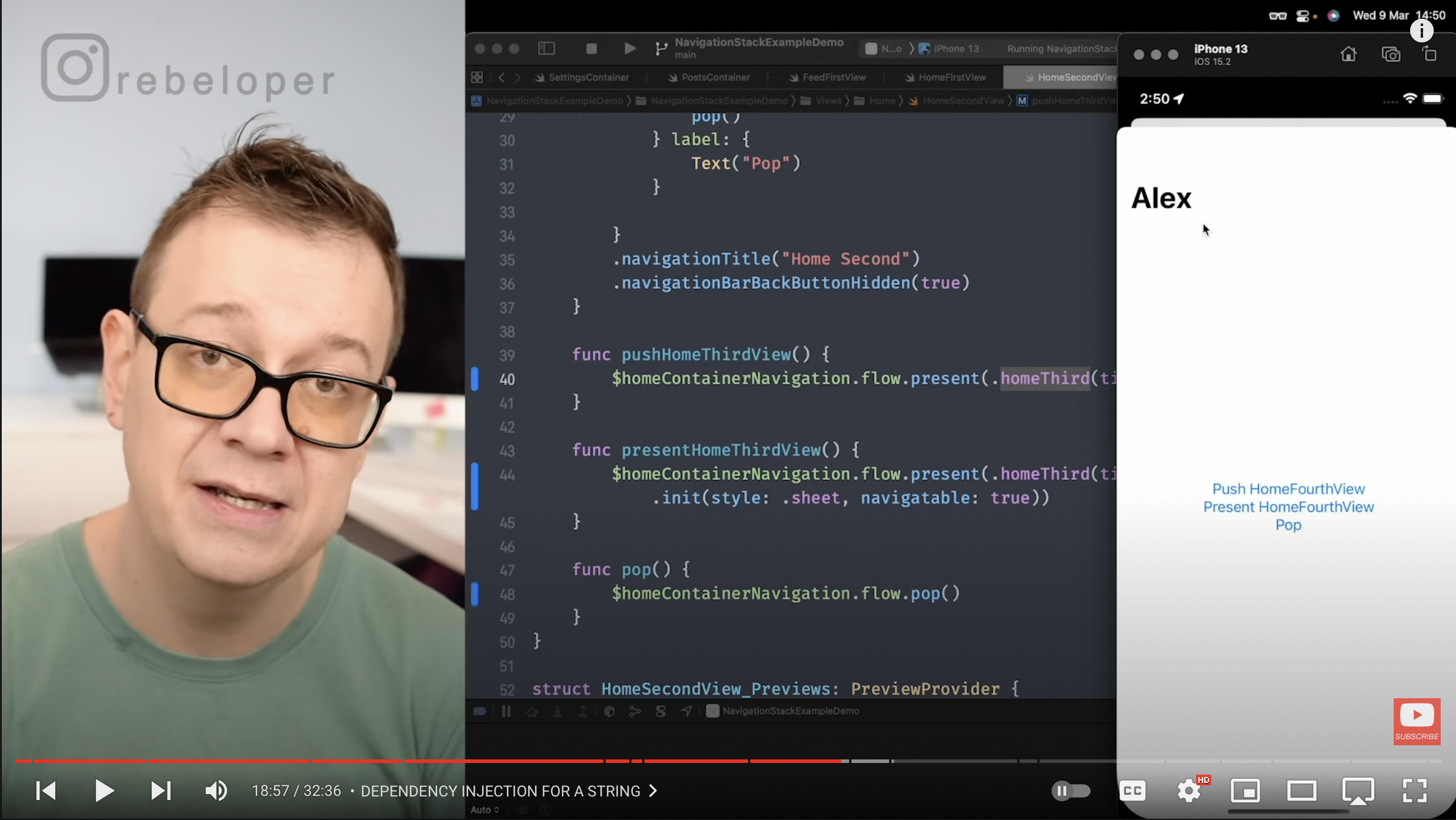Go back to the previous video

point(46,791)
